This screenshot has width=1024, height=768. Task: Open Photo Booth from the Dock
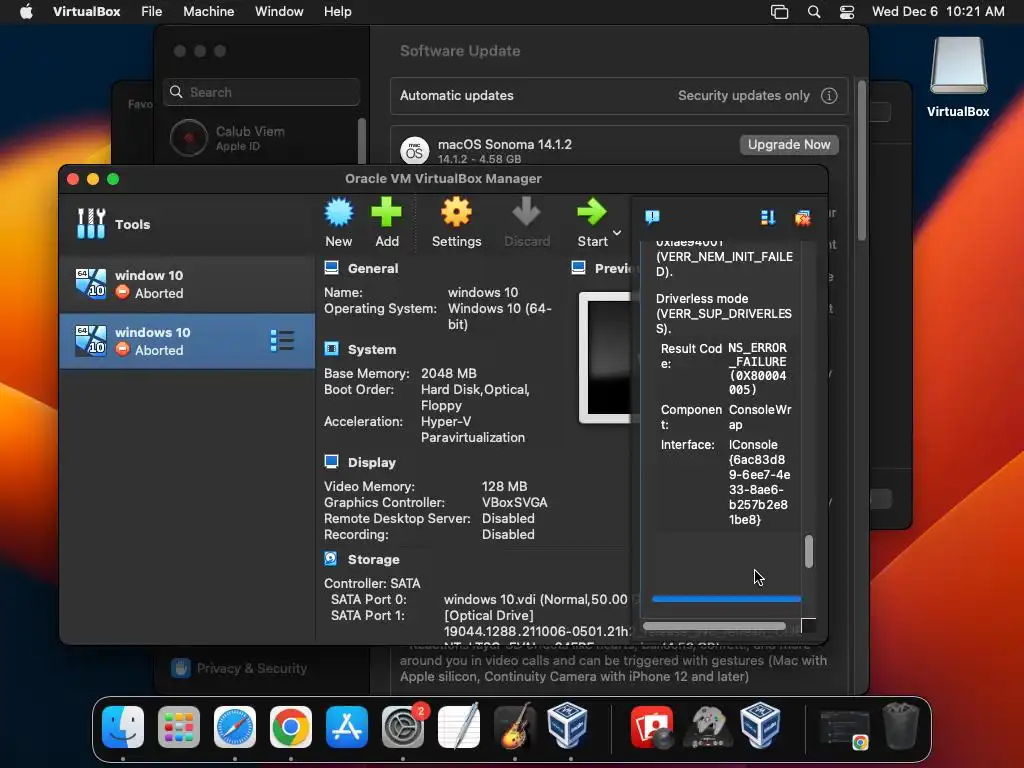(x=652, y=726)
